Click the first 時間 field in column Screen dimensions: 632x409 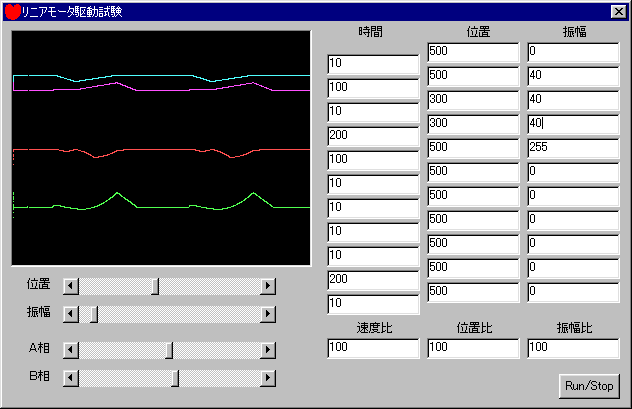372,63
